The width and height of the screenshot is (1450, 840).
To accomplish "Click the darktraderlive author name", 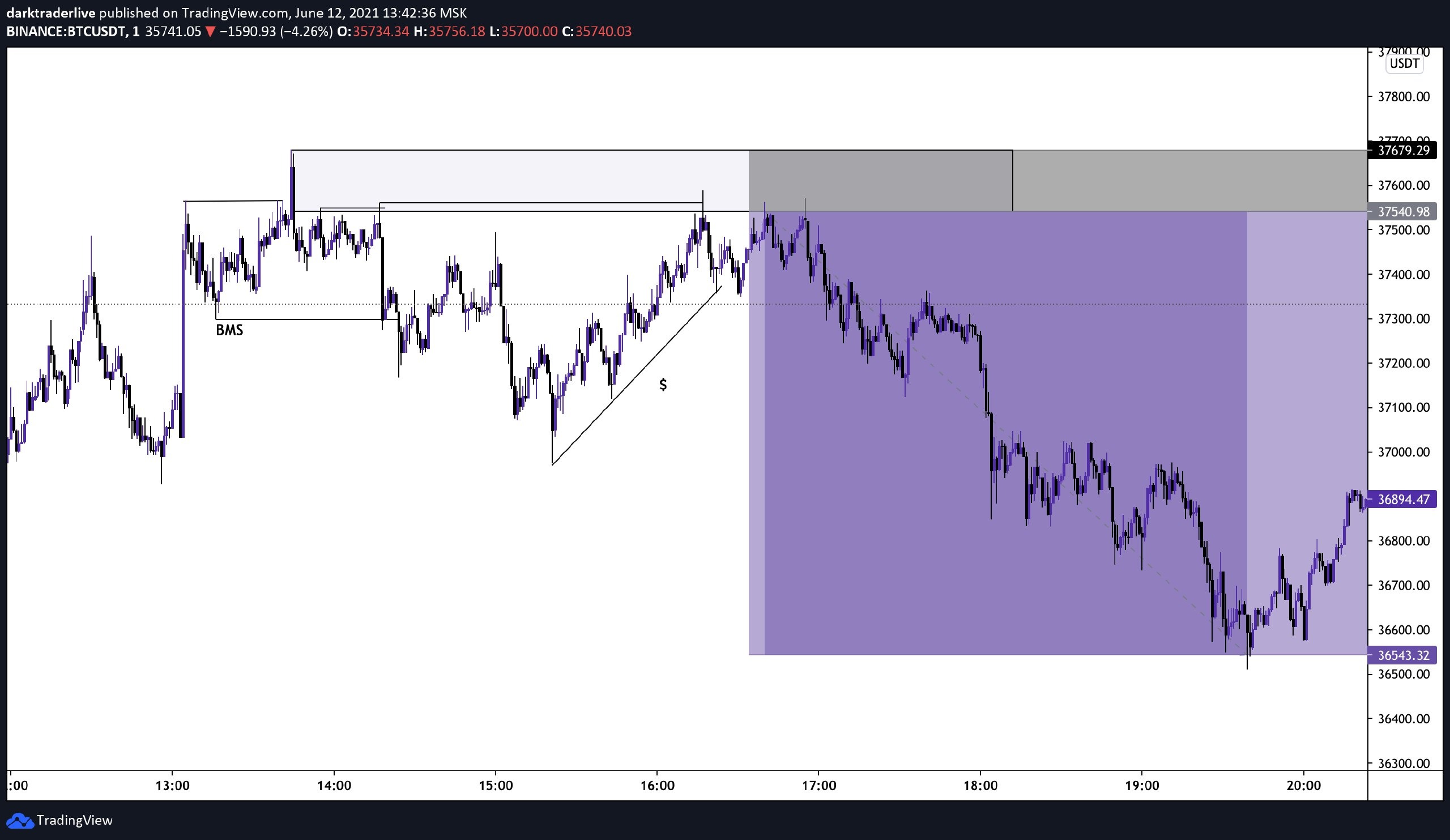I will click(x=50, y=12).
